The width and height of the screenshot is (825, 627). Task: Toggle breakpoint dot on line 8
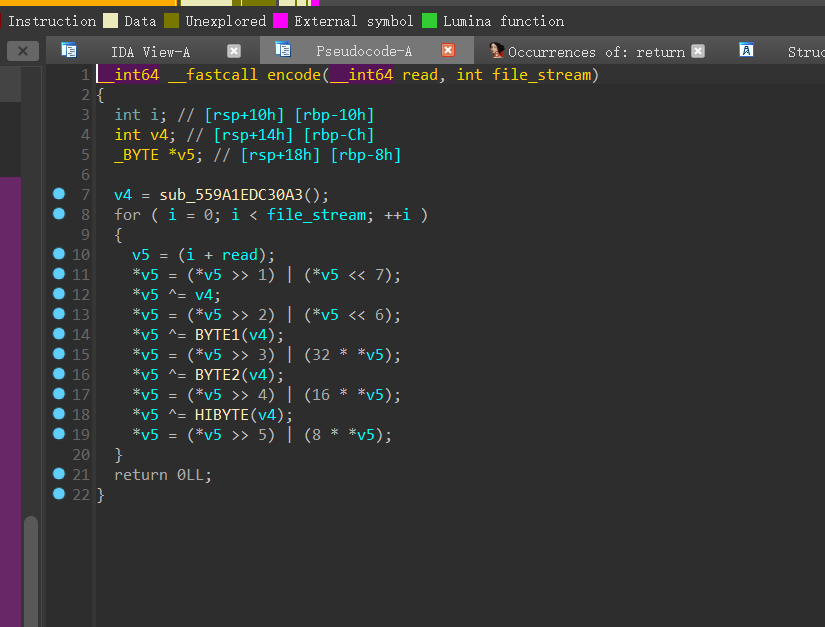[59, 214]
